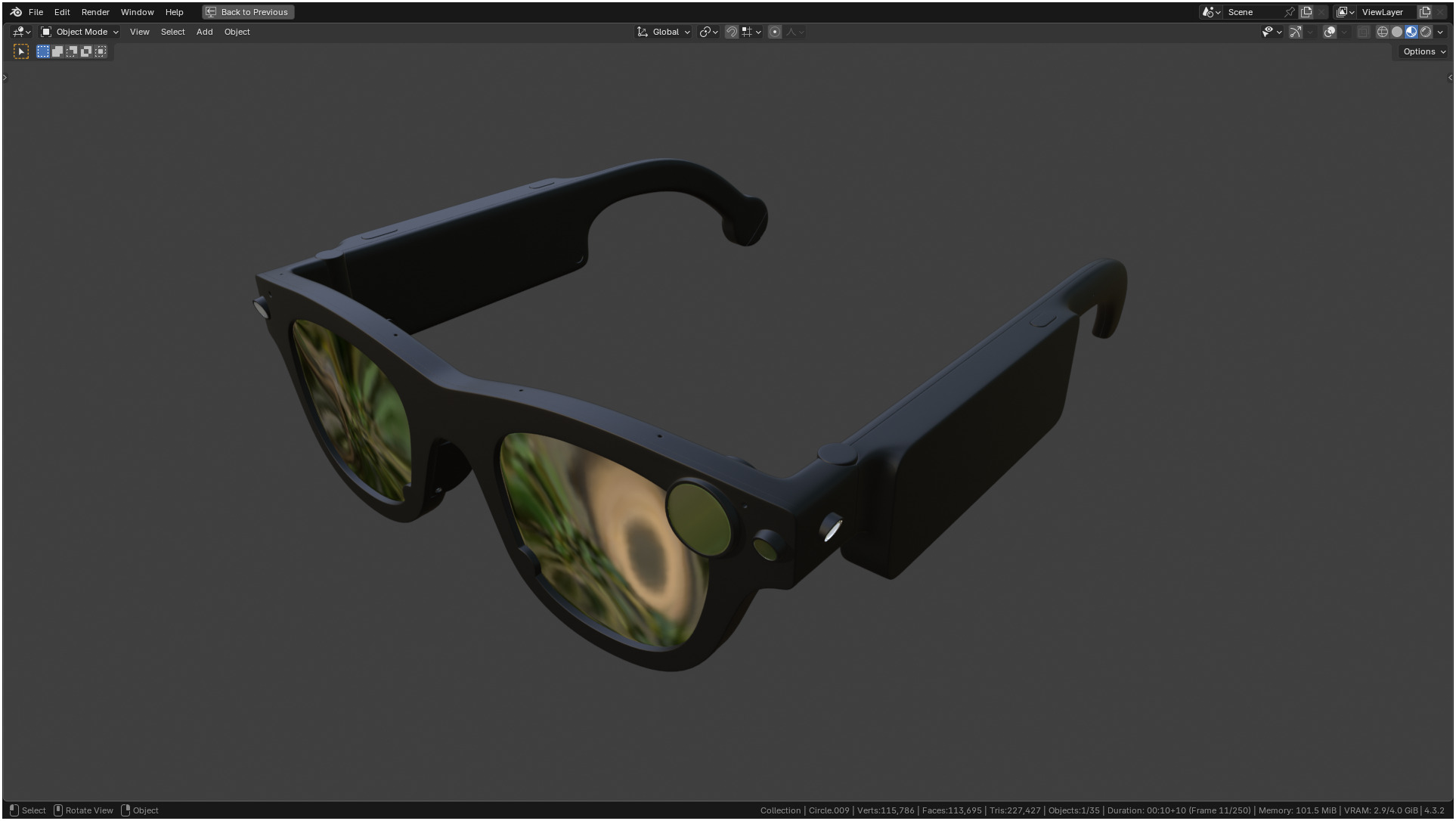This screenshot has width=1456, height=821.
Task: Toggle X-ray mode
Action: (x=1363, y=32)
